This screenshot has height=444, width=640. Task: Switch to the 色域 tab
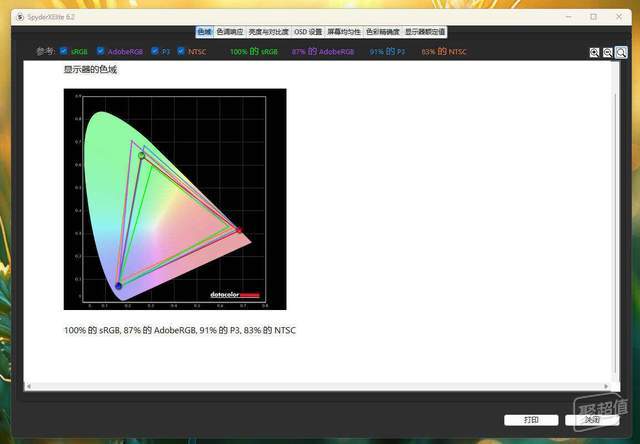[x=204, y=32]
